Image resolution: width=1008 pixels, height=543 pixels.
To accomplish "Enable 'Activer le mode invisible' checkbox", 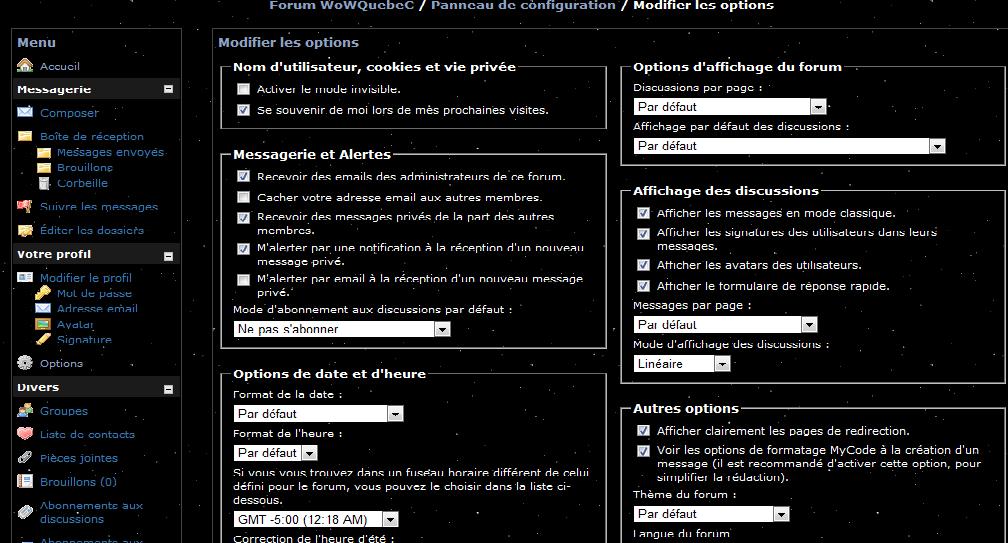I will (243, 89).
